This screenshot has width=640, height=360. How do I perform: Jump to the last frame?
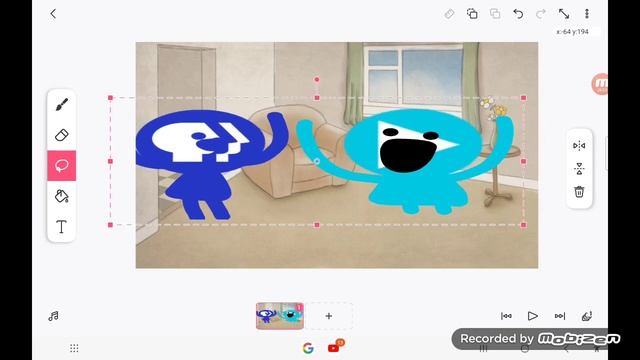560,316
